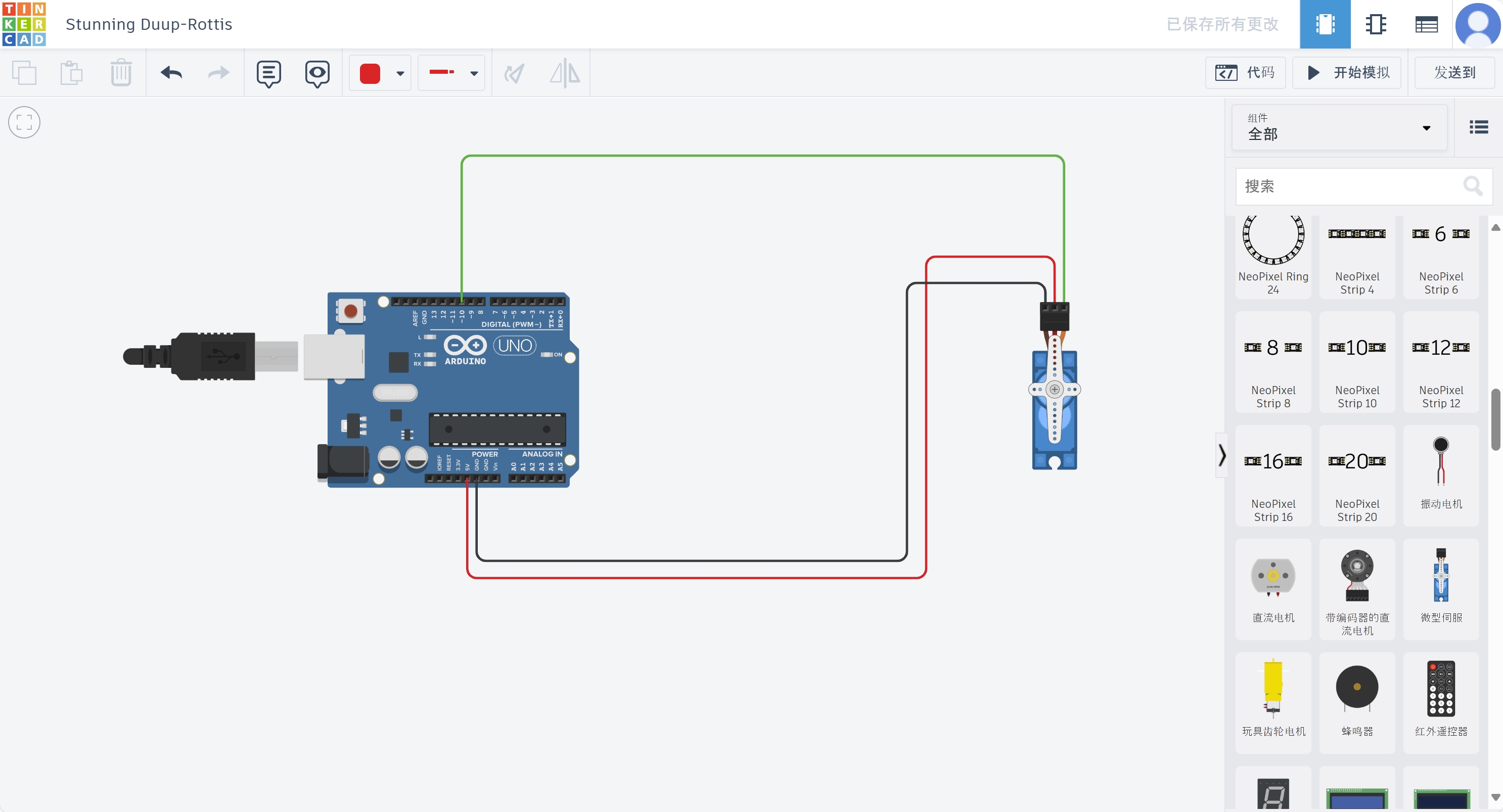Select the 直流电机 DC motor component
The image size is (1503, 812).
[1273, 589]
